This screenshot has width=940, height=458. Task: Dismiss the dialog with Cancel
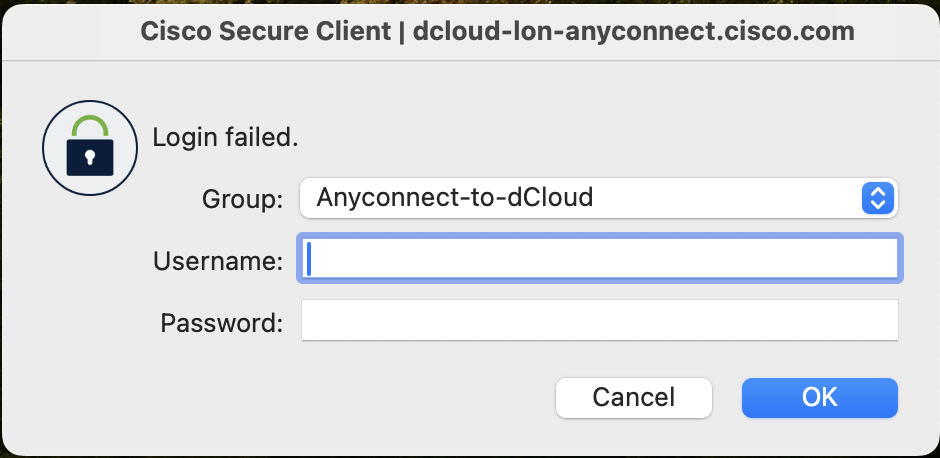634,397
